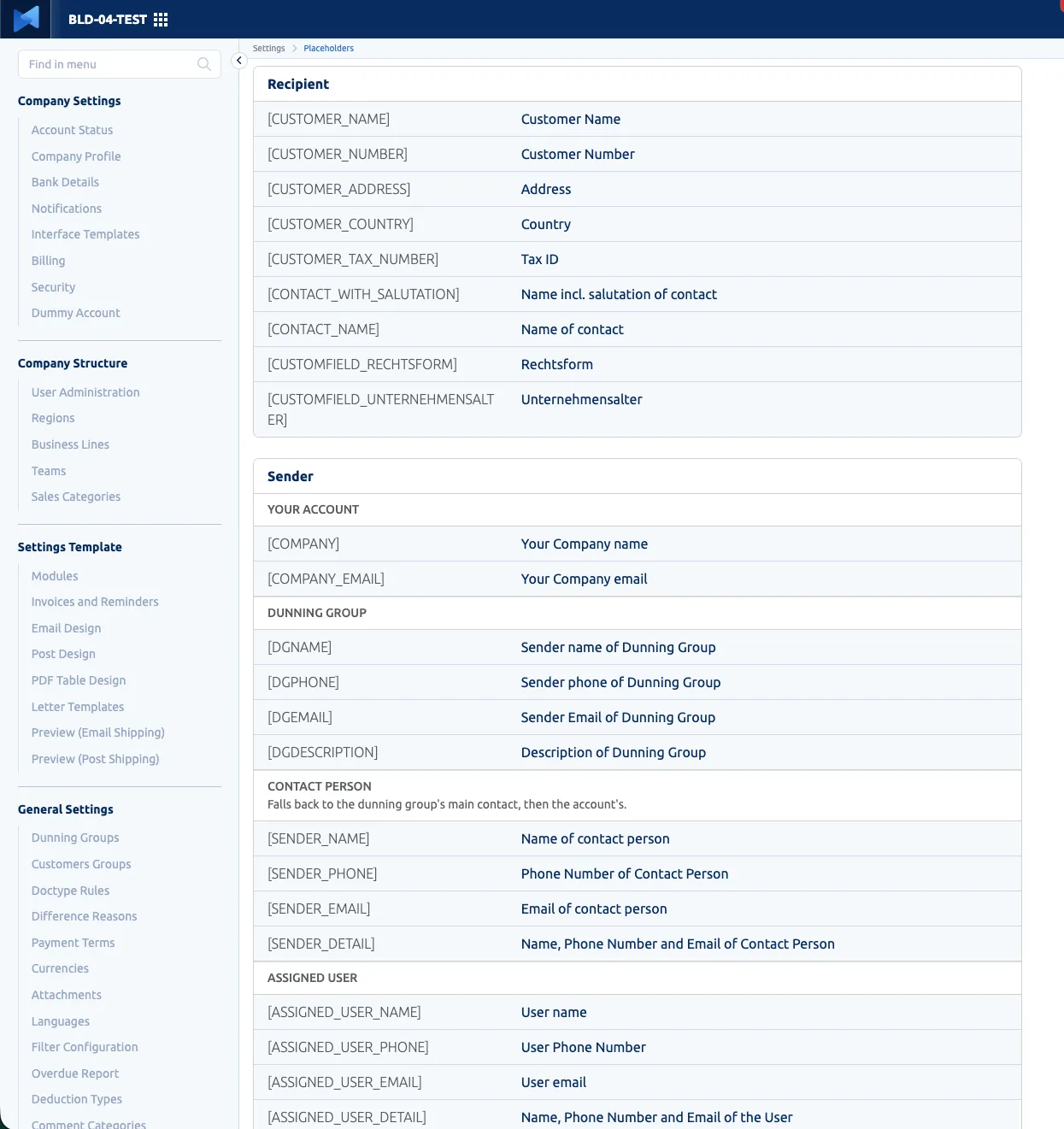
Task: Open Overdue Report
Action: pos(75,1073)
